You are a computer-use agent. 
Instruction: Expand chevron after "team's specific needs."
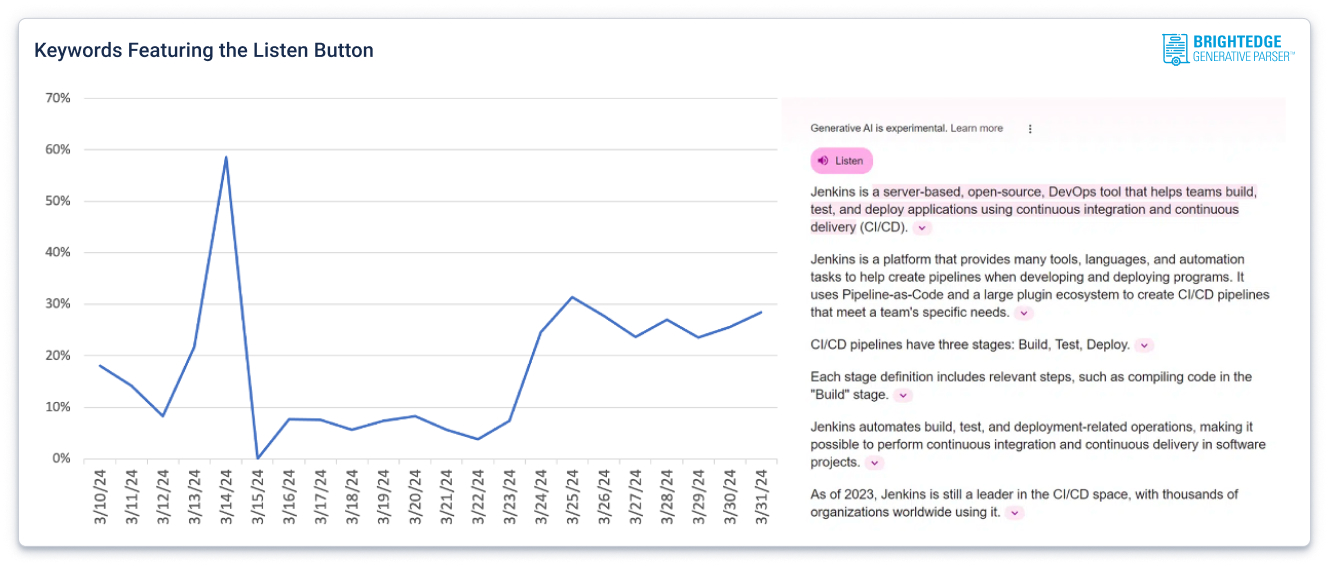pos(1023,313)
